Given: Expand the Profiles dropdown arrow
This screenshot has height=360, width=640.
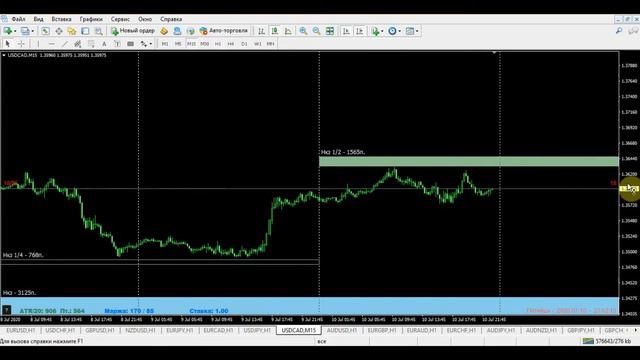Looking at the screenshot, I should (33, 31).
